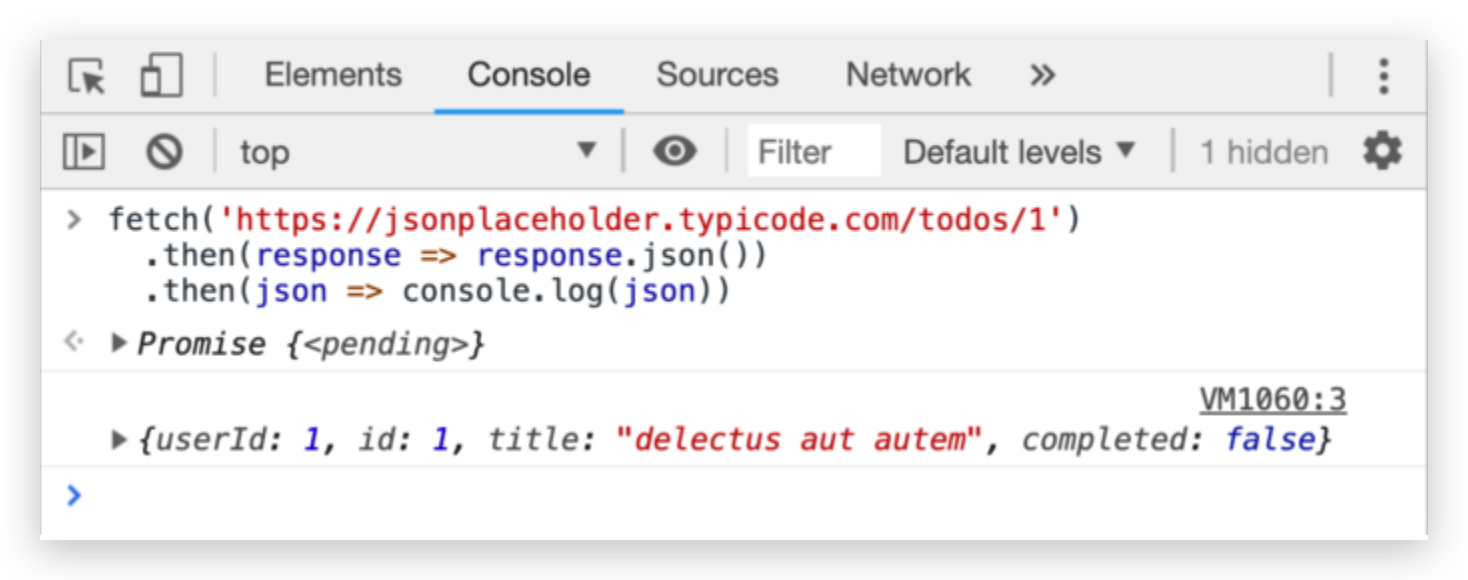Image resolution: width=1468 pixels, height=580 pixels.
Task: Switch to the Elements tab
Action: (x=333, y=76)
